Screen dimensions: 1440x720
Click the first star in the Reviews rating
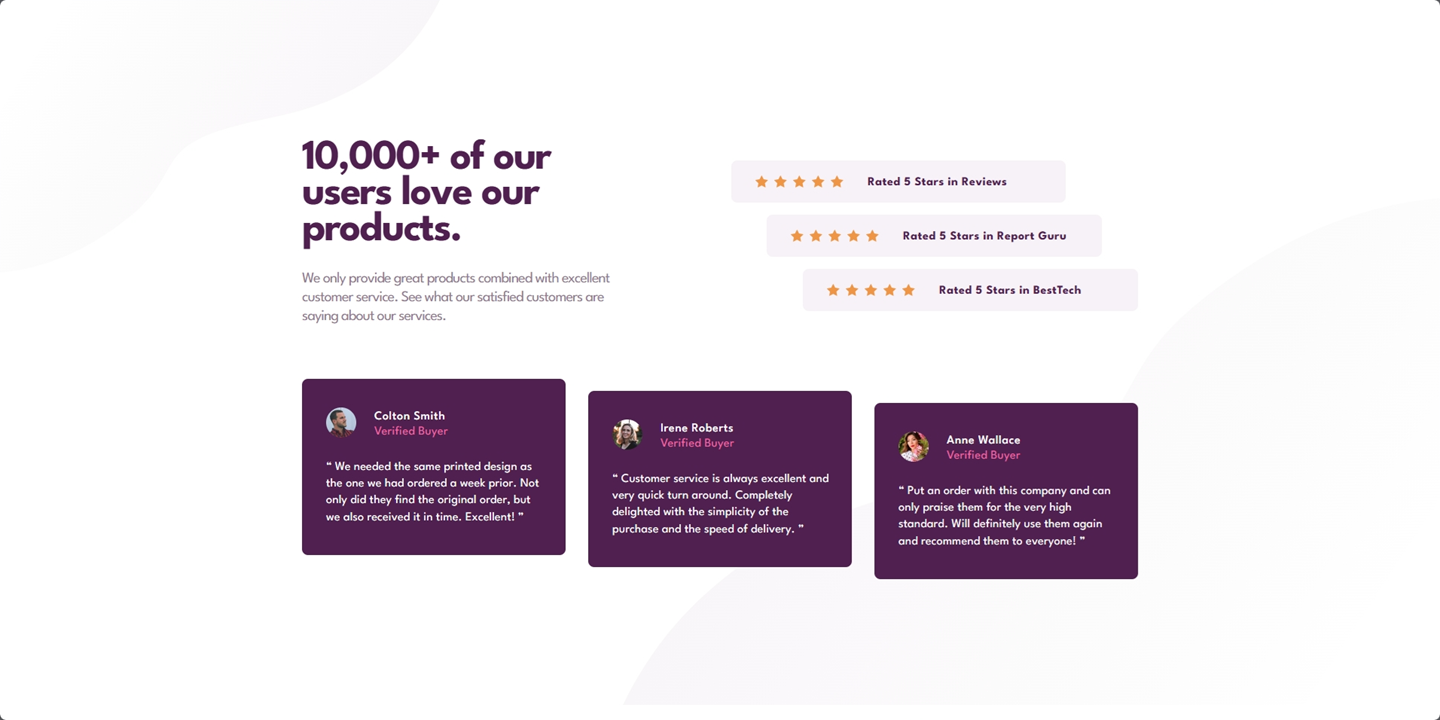click(761, 182)
